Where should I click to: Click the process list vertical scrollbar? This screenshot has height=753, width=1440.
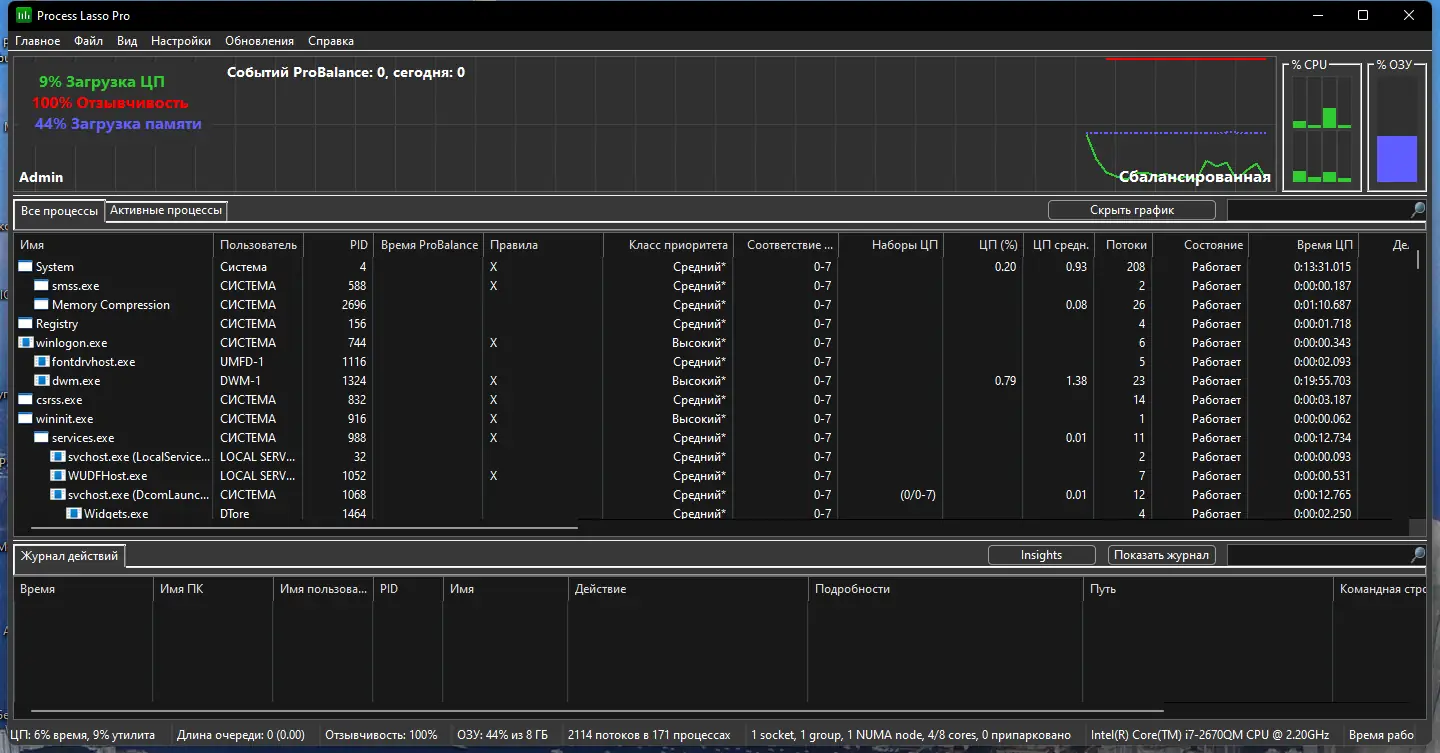coord(1418,380)
